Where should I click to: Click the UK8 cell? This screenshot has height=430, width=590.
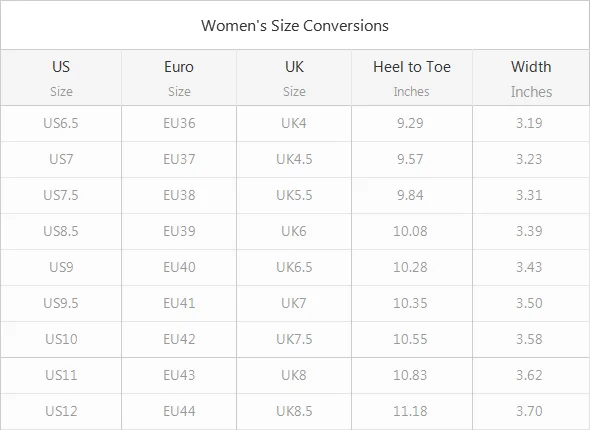pos(294,375)
